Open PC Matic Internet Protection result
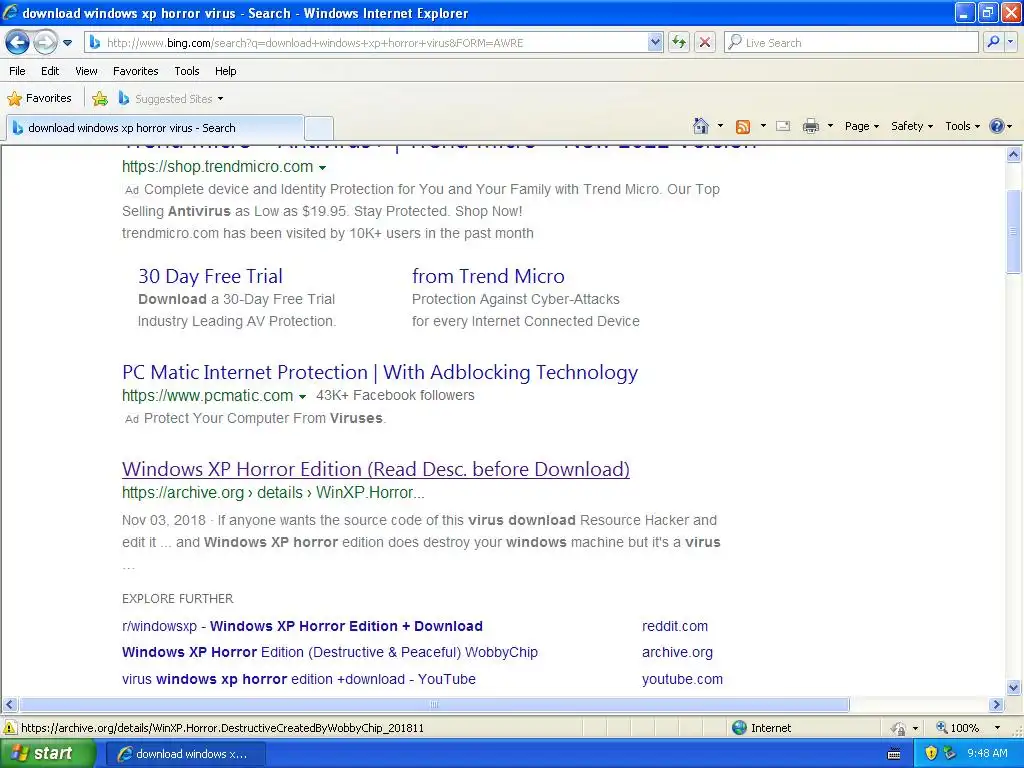 click(380, 372)
